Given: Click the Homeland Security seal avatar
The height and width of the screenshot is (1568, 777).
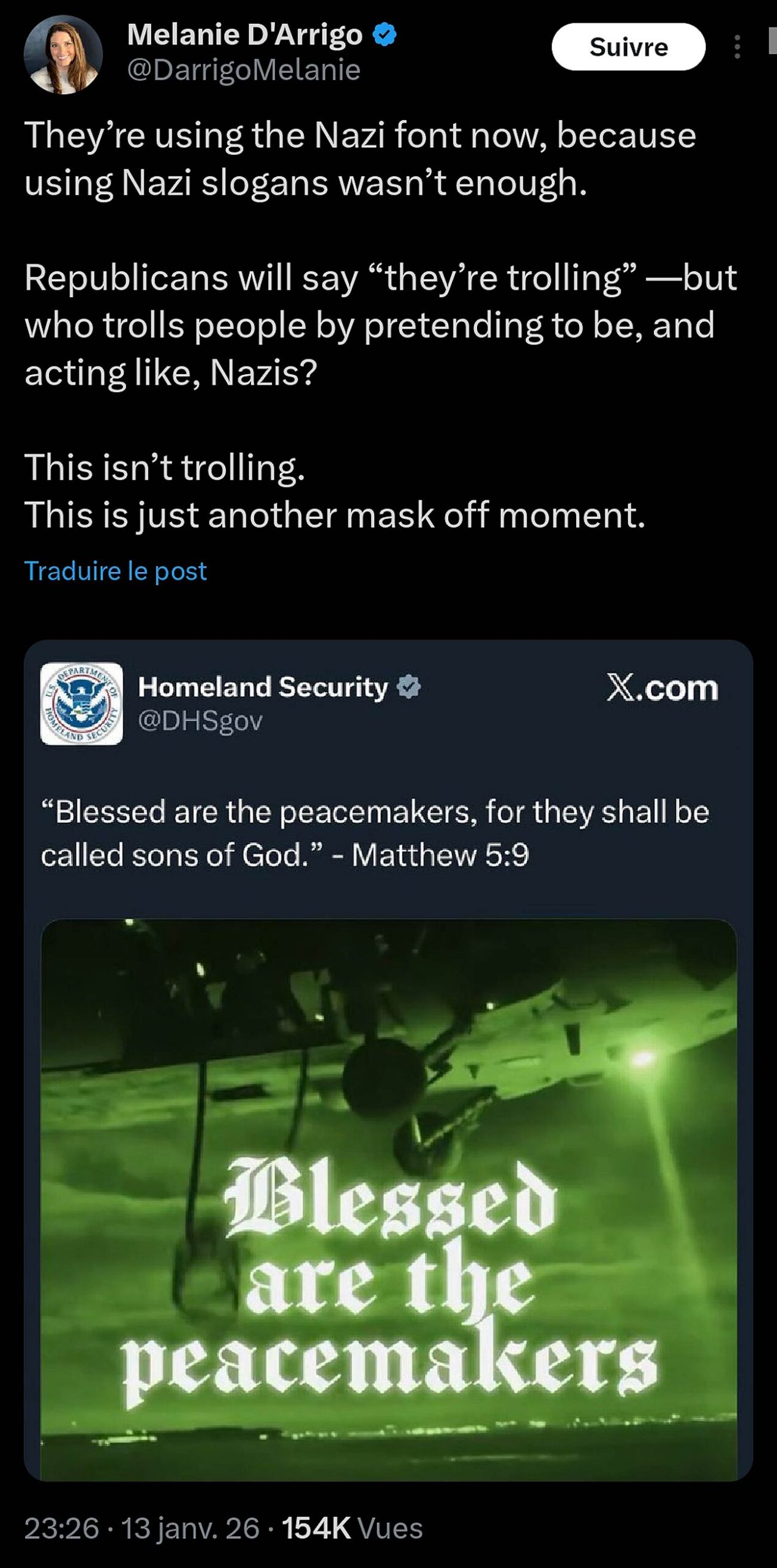Looking at the screenshot, I should coord(81,704).
